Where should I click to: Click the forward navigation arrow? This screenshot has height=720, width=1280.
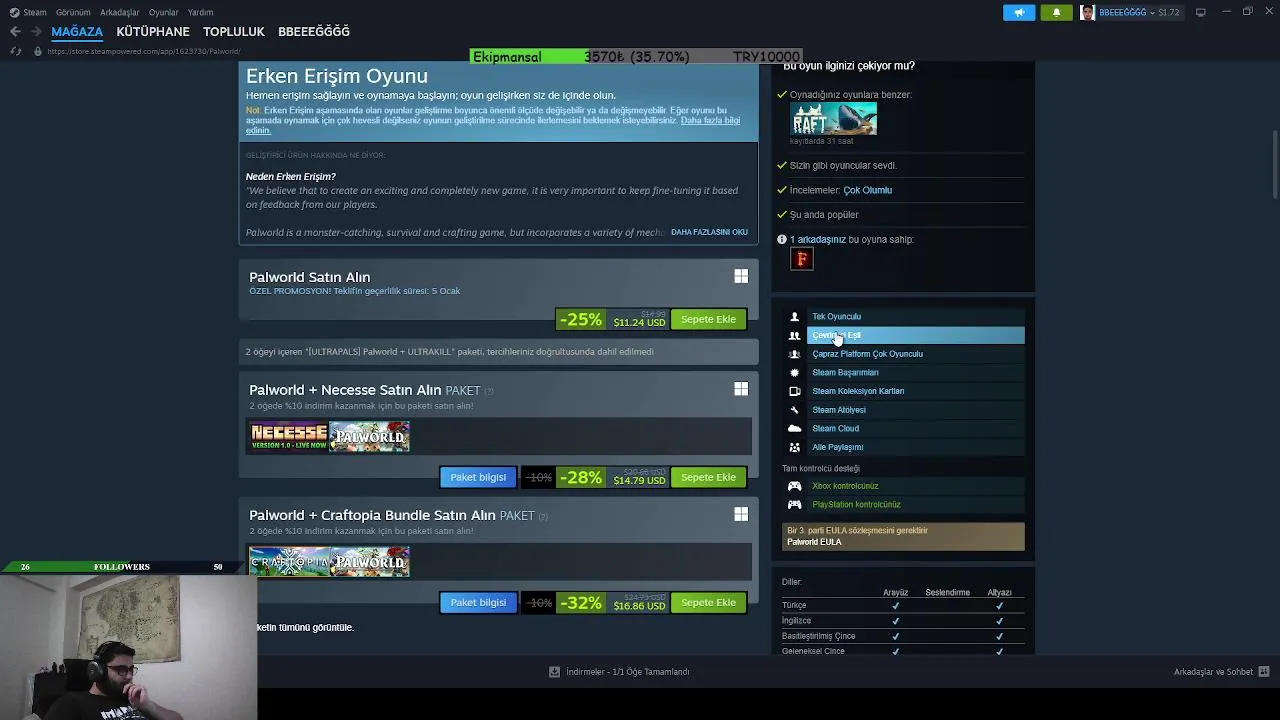(36, 32)
